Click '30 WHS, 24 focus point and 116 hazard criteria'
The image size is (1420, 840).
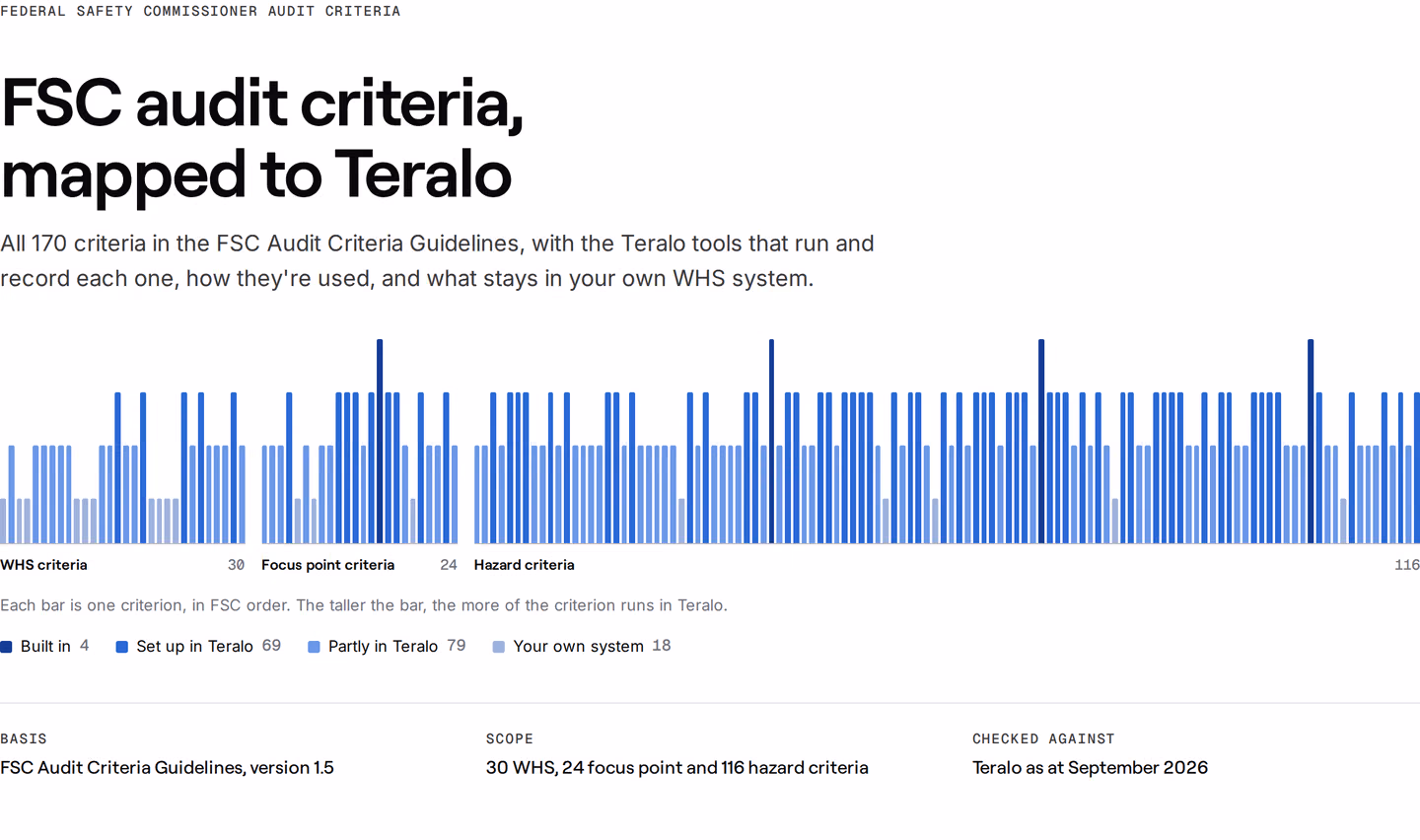tap(676, 767)
